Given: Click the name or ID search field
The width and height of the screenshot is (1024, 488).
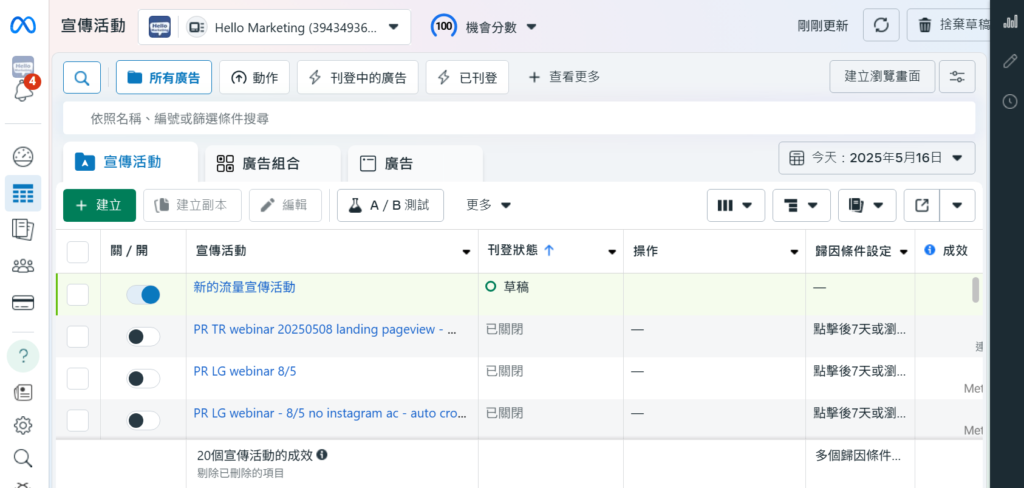Looking at the screenshot, I should coord(518,118).
